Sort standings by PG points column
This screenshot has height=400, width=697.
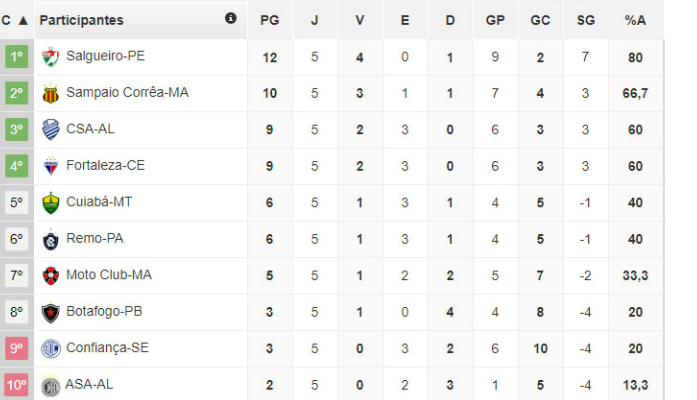269,20
